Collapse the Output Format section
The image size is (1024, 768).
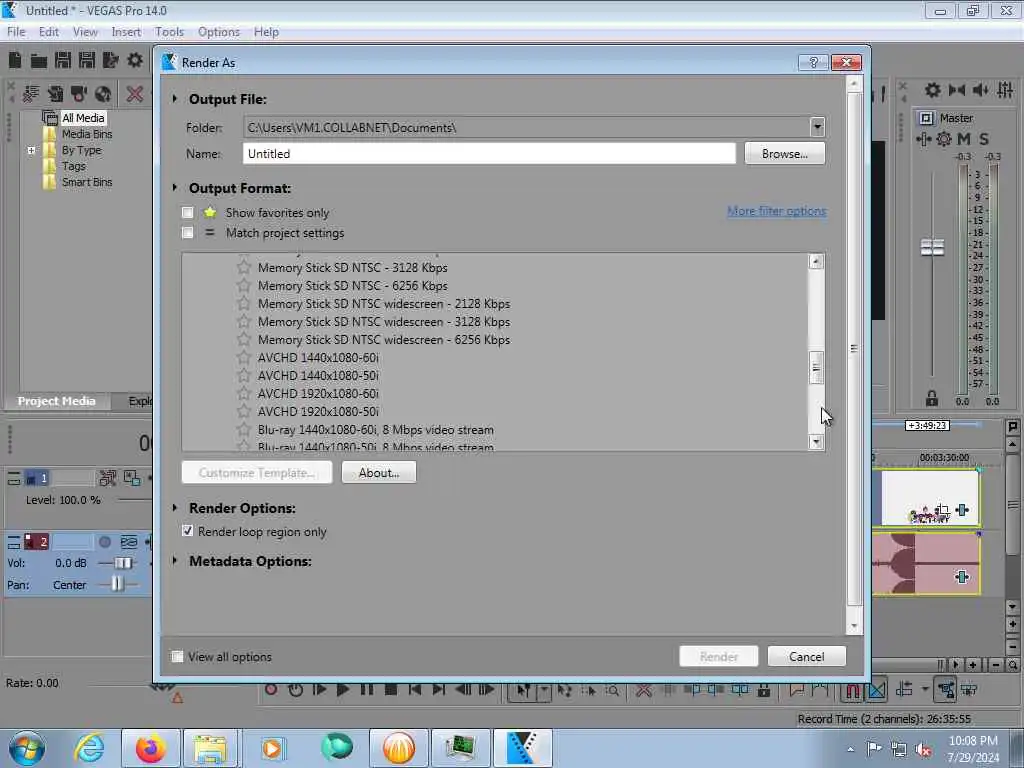pos(174,187)
